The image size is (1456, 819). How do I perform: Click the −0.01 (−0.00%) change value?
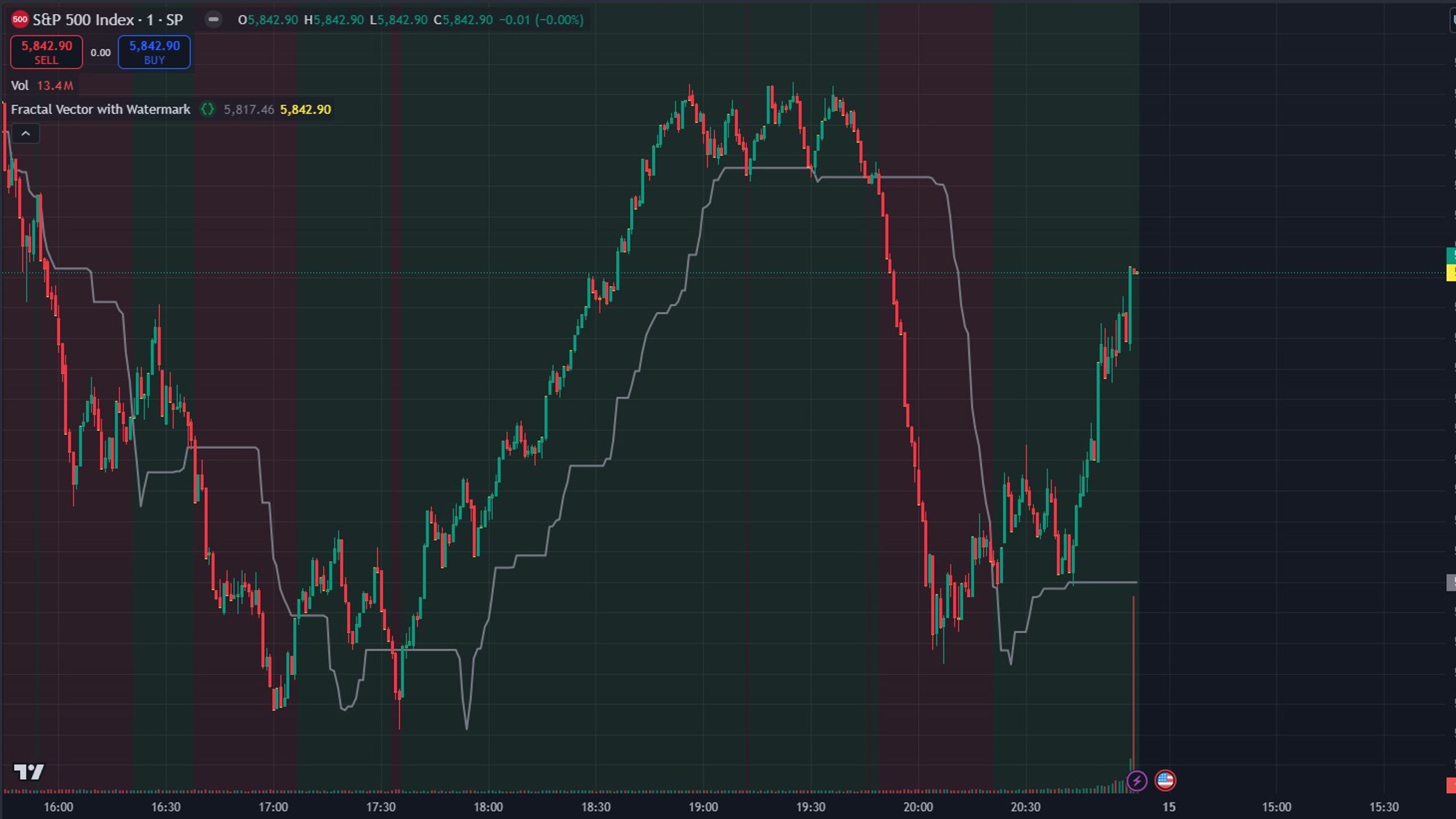[541, 20]
